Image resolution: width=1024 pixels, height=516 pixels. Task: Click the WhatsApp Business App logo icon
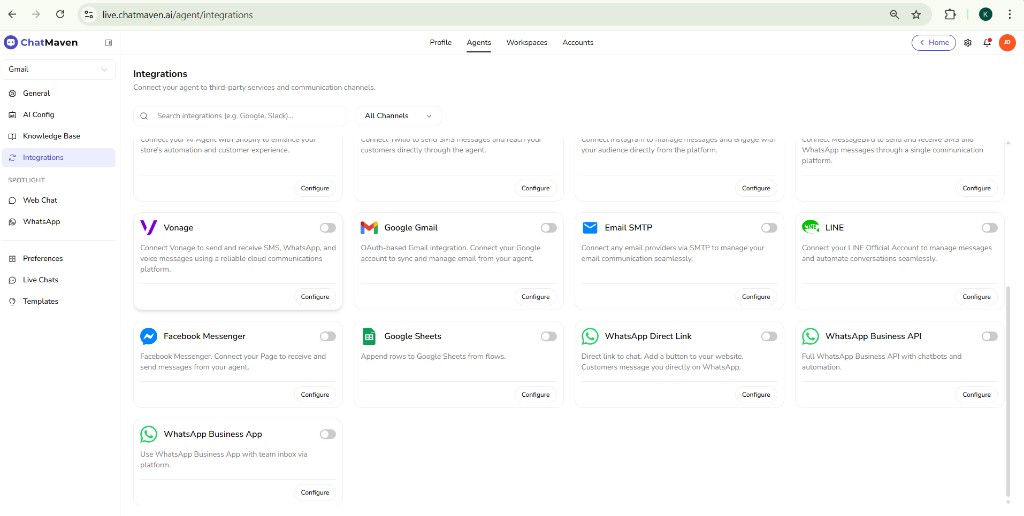coord(148,434)
